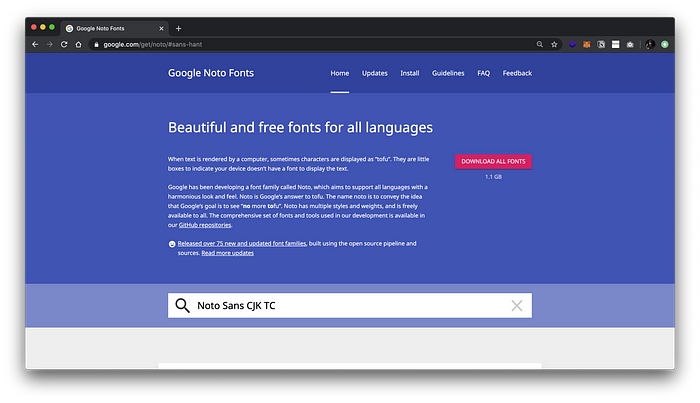Click into the Noto Sans CJK TC search field
This screenshot has width=700, height=403.
(x=350, y=306)
